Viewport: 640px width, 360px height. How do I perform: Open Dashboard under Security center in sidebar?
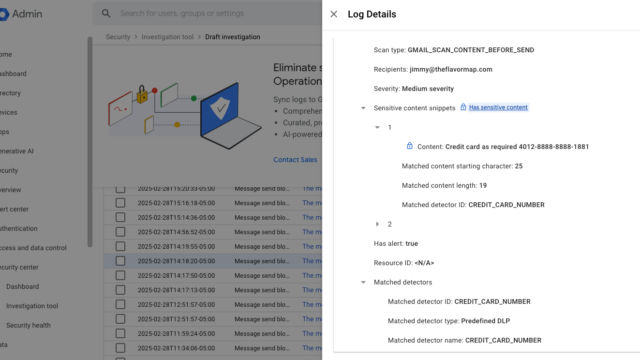[x=22, y=287]
